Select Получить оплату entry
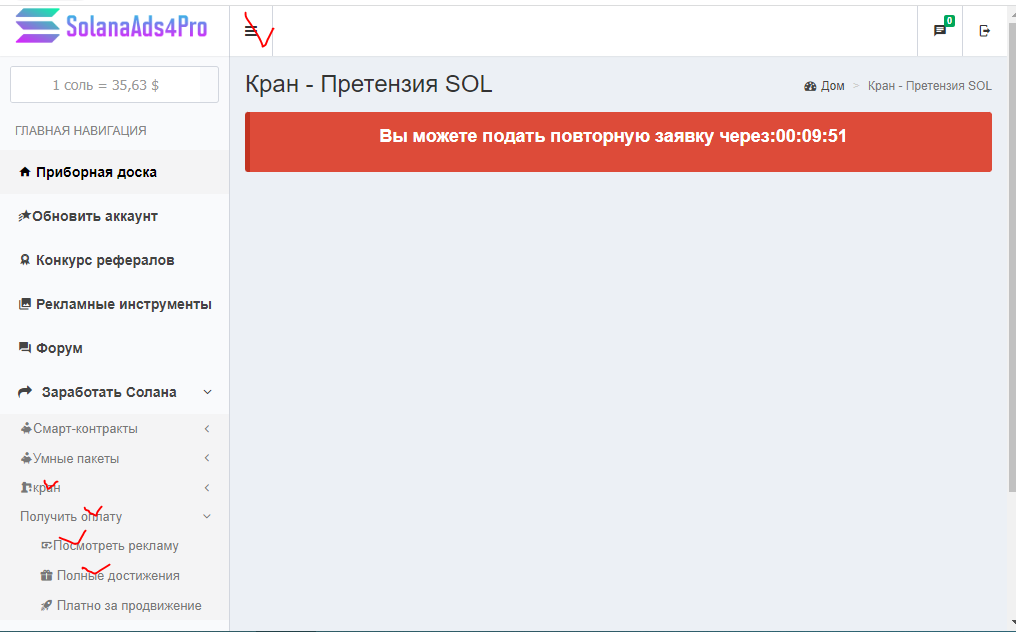The height and width of the screenshot is (632, 1016). click(x=115, y=517)
